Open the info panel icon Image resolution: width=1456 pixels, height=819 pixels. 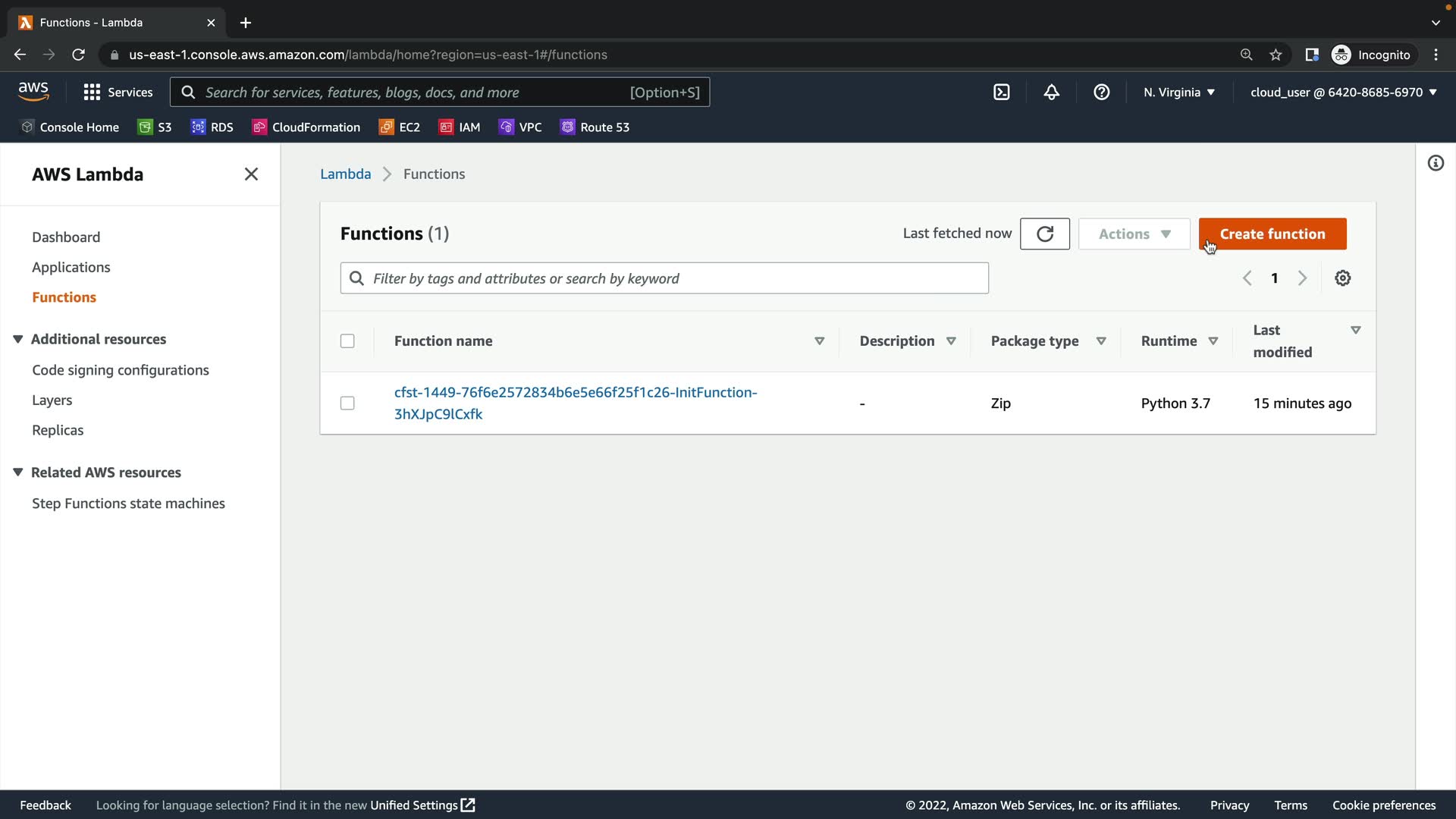tap(1435, 163)
